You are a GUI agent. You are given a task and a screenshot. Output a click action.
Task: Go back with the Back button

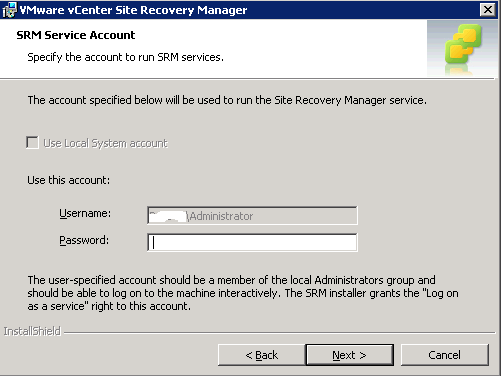click(261, 355)
